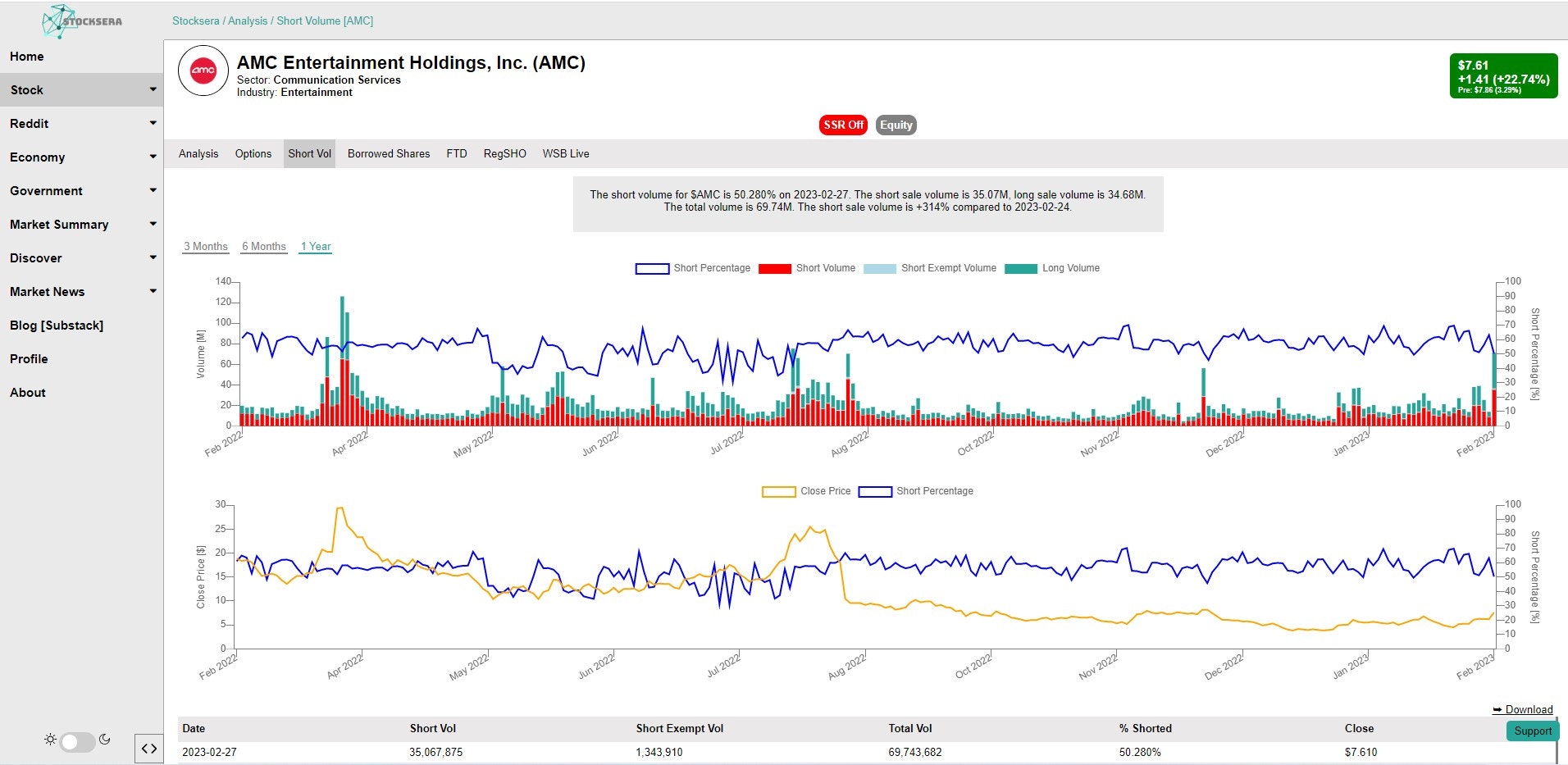Image resolution: width=1568 pixels, height=765 pixels.
Task: Toggle Short Exempt Volume legend series
Action: point(930,268)
